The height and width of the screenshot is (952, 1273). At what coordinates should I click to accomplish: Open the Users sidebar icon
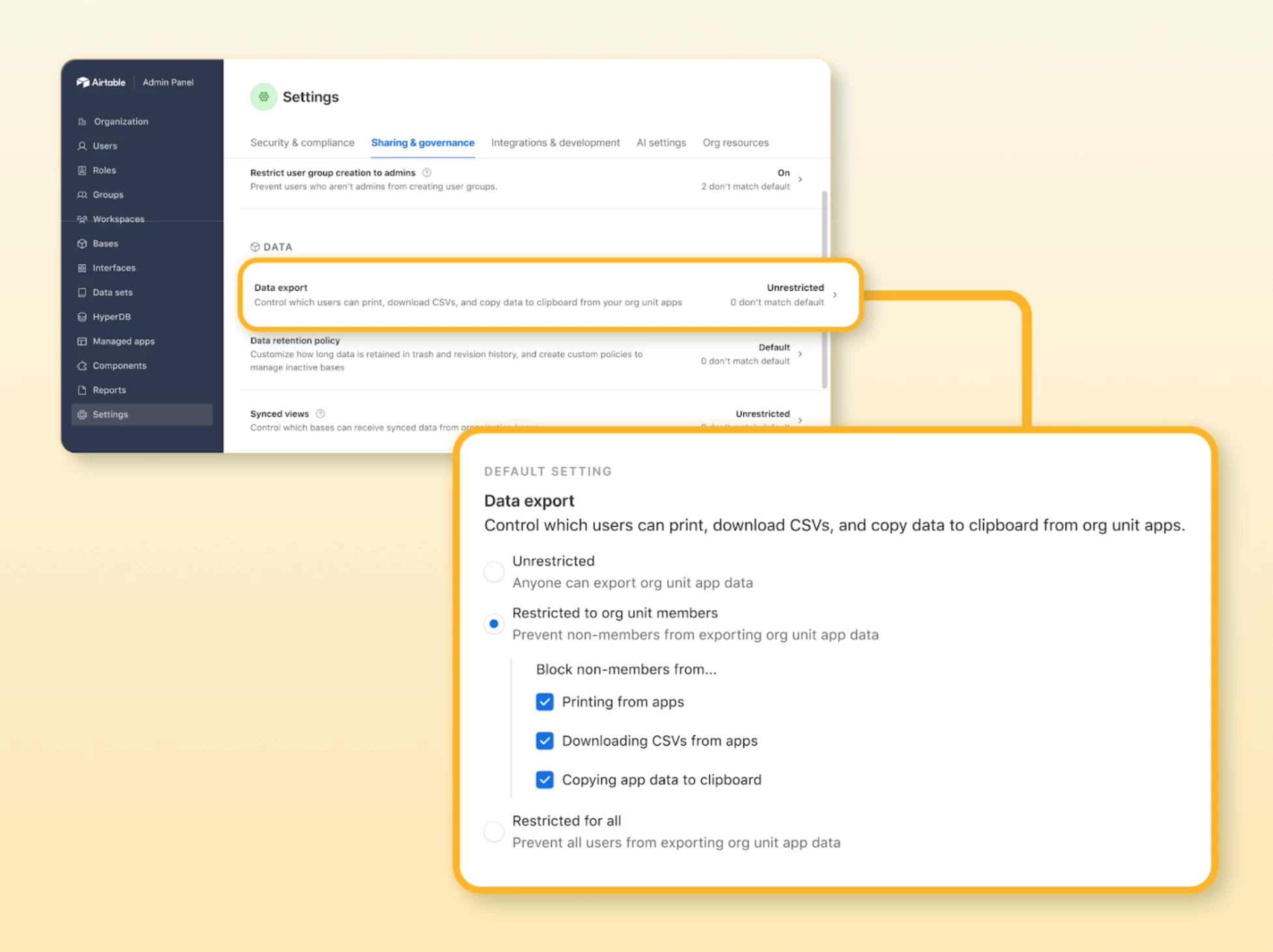pos(82,146)
